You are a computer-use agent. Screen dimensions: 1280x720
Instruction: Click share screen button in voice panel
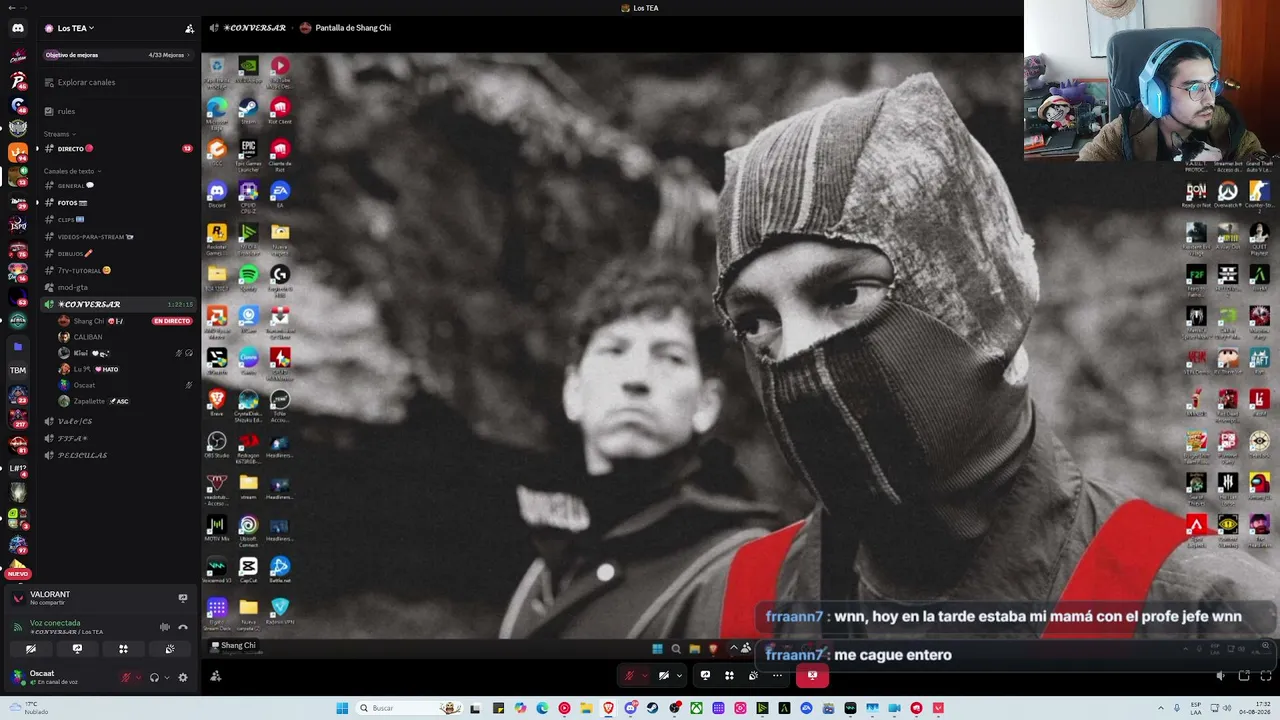[77, 649]
